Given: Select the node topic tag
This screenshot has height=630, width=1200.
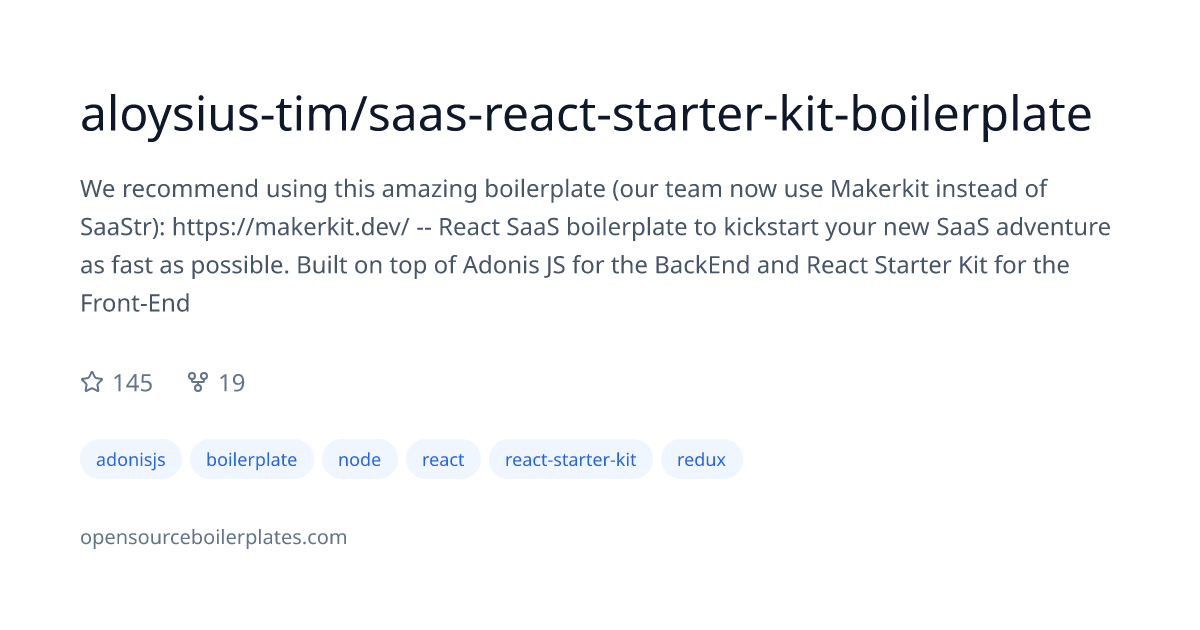Looking at the screenshot, I should (x=360, y=460).
